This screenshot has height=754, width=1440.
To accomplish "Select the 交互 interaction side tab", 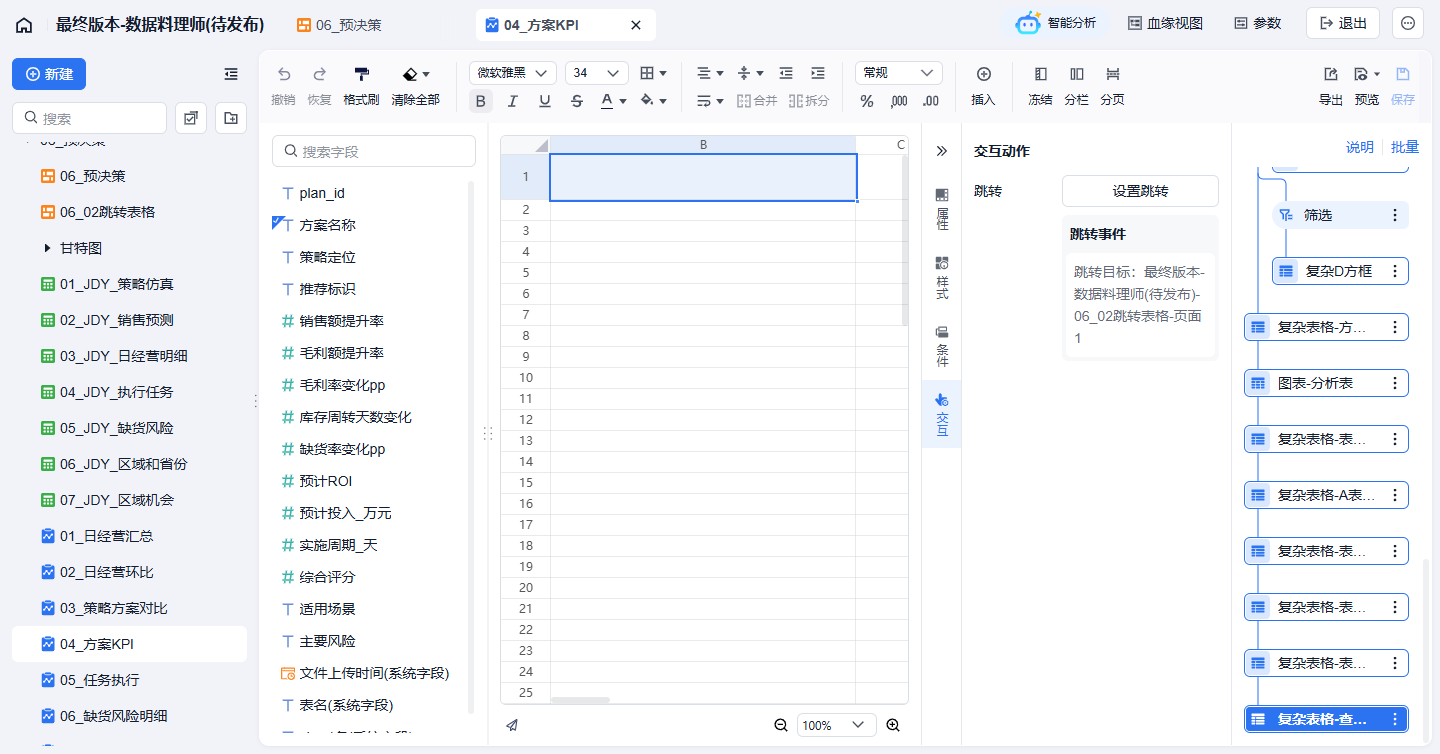I will tap(942, 414).
